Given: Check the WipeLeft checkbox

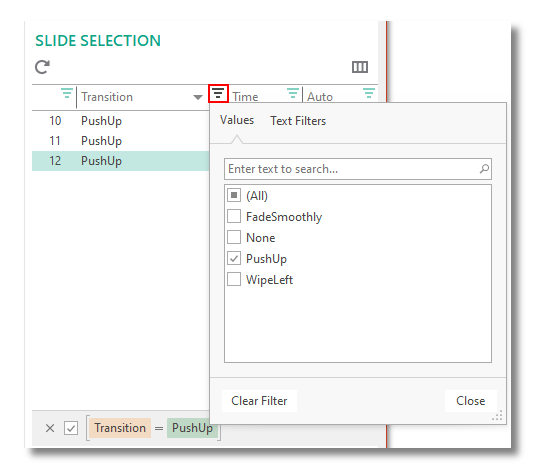Looking at the screenshot, I should pos(234,279).
